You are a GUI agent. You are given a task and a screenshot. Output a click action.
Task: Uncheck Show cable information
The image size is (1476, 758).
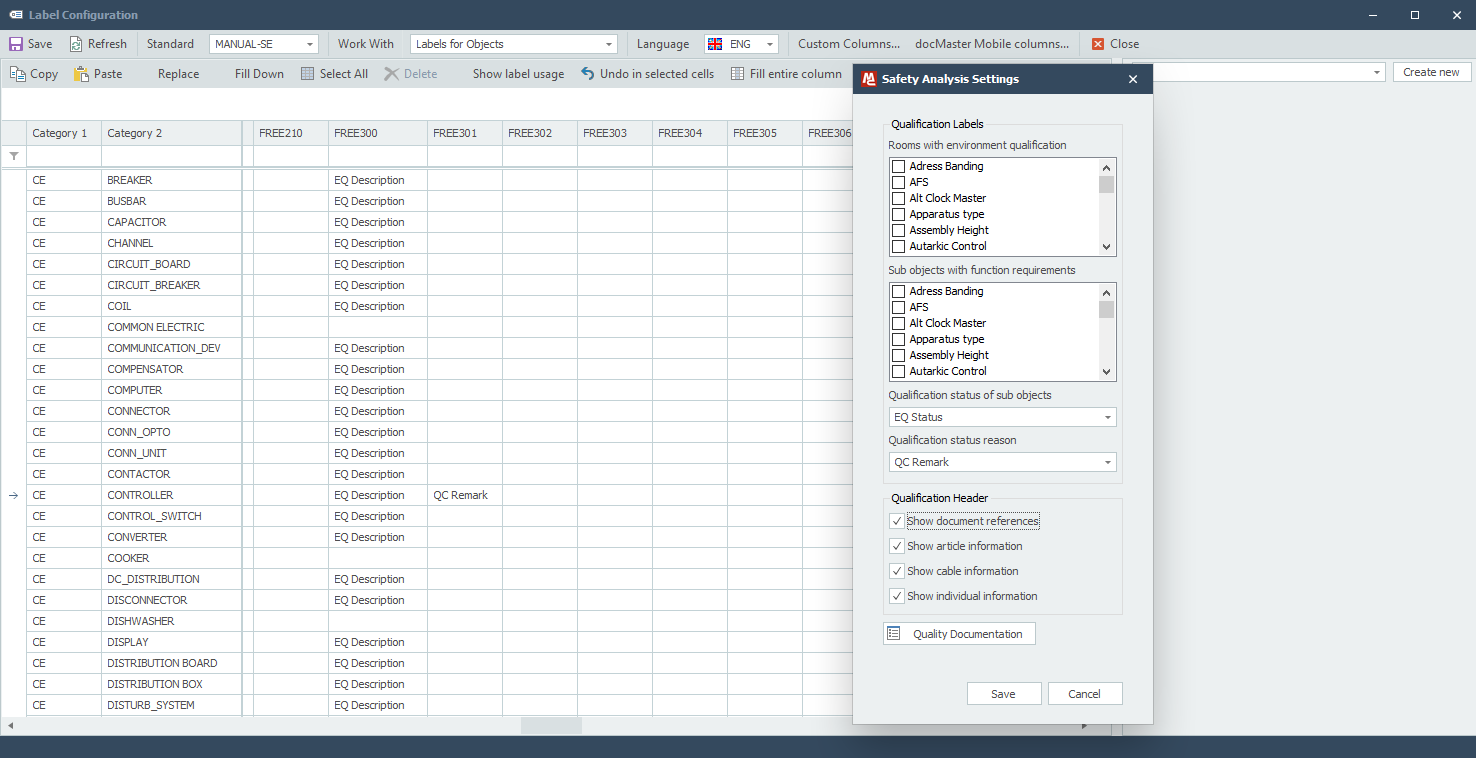(x=896, y=571)
